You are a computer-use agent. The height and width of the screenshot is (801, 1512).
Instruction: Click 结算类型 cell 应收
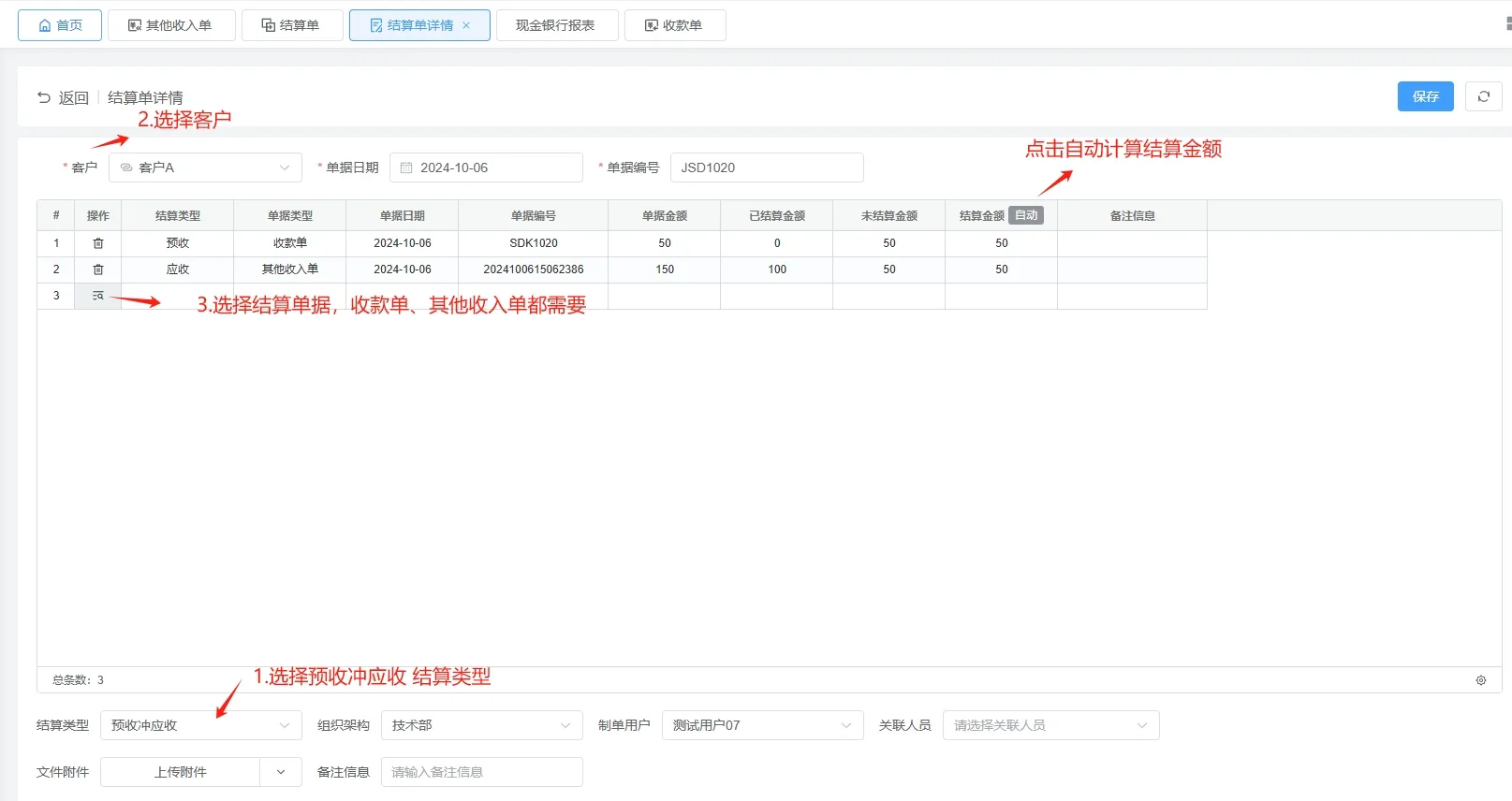[x=178, y=269]
